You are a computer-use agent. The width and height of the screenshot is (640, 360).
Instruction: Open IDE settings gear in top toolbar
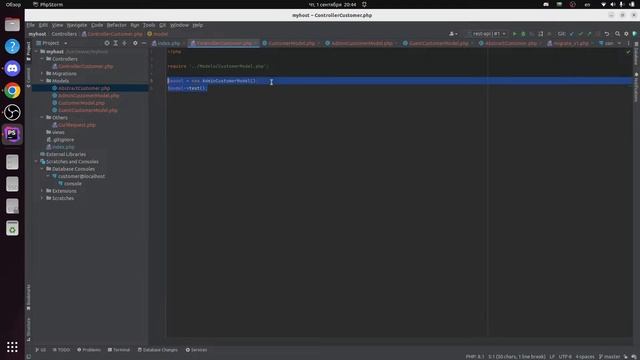pyautogui.click(x=626, y=34)
